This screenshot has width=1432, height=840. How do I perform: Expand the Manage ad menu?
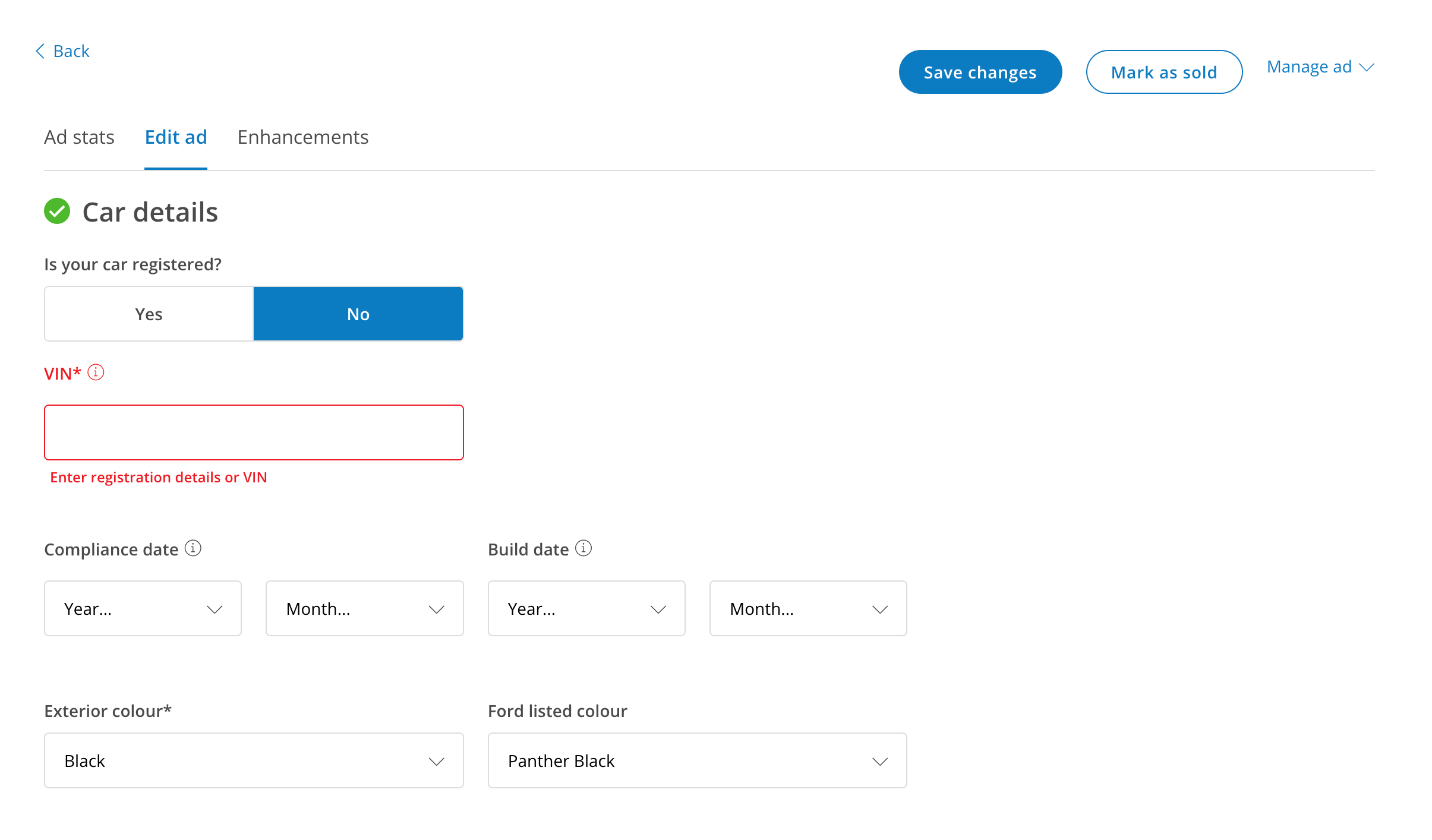[x=1320, y=67]
